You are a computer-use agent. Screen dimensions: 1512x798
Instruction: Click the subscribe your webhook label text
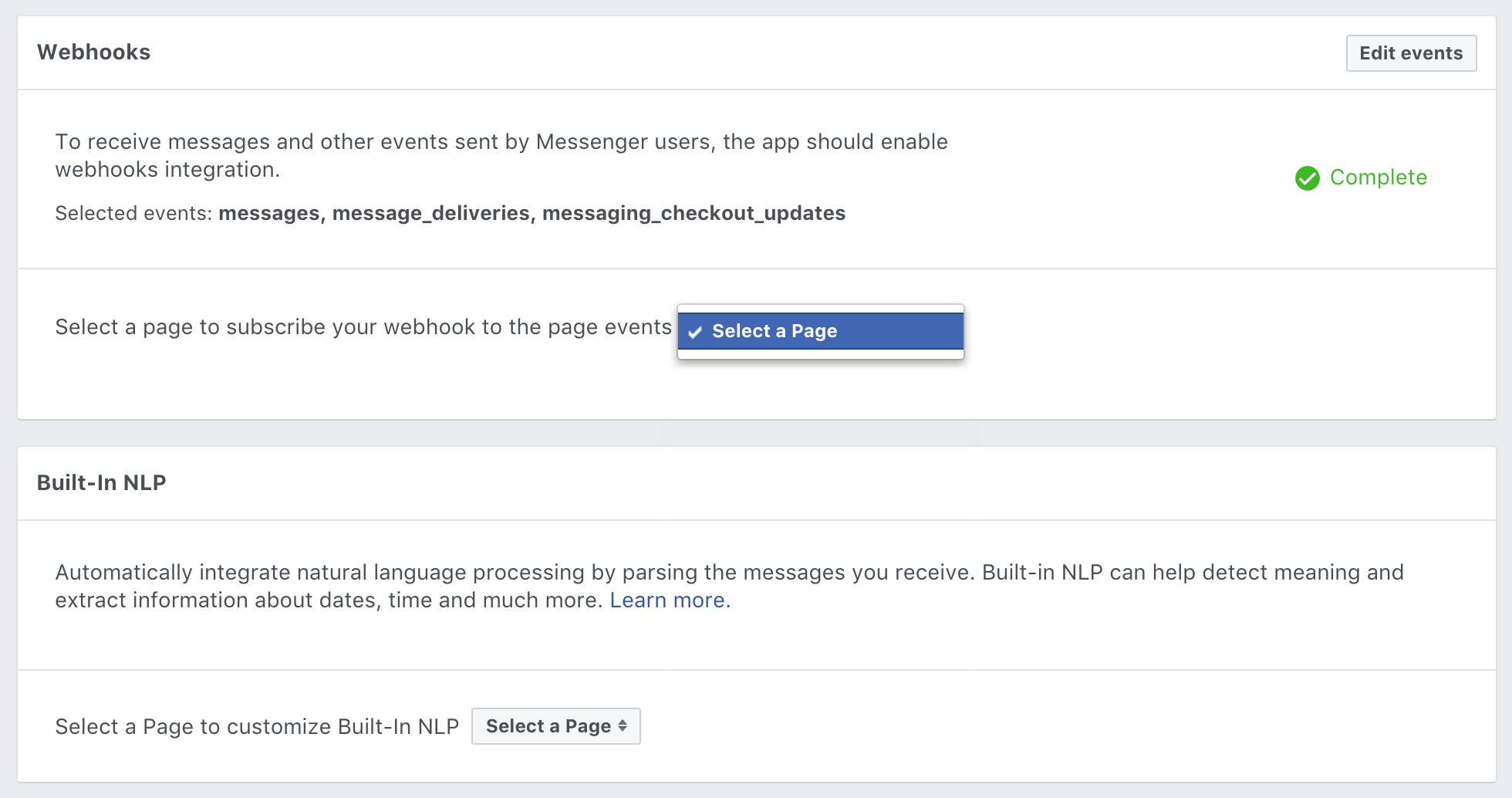[x=363, y=327]
